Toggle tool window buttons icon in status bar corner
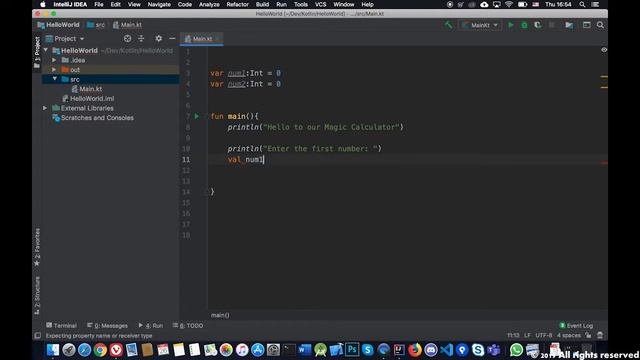The width and height of the screenshot is (640, 360). tap(38, 336)
